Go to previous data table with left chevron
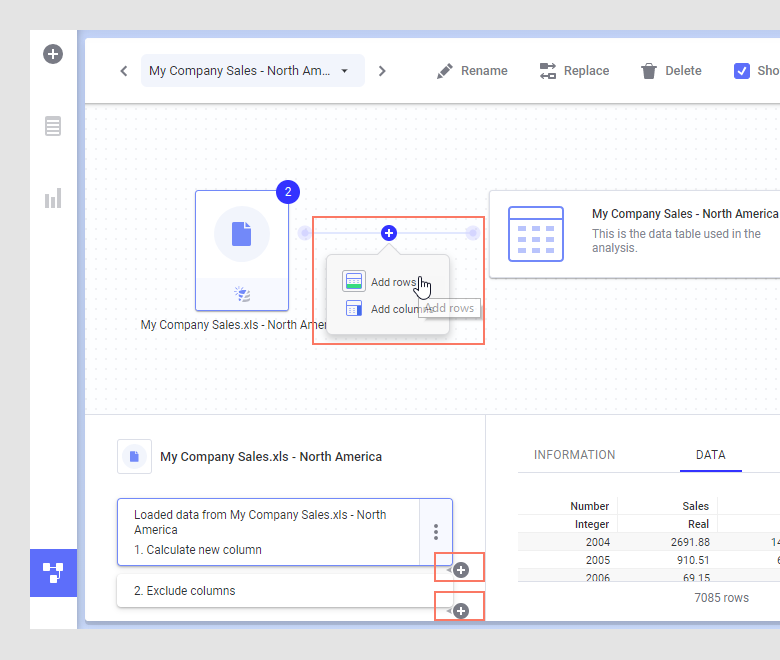The width and height of the screenshot is (780, 660). (124, 71)
